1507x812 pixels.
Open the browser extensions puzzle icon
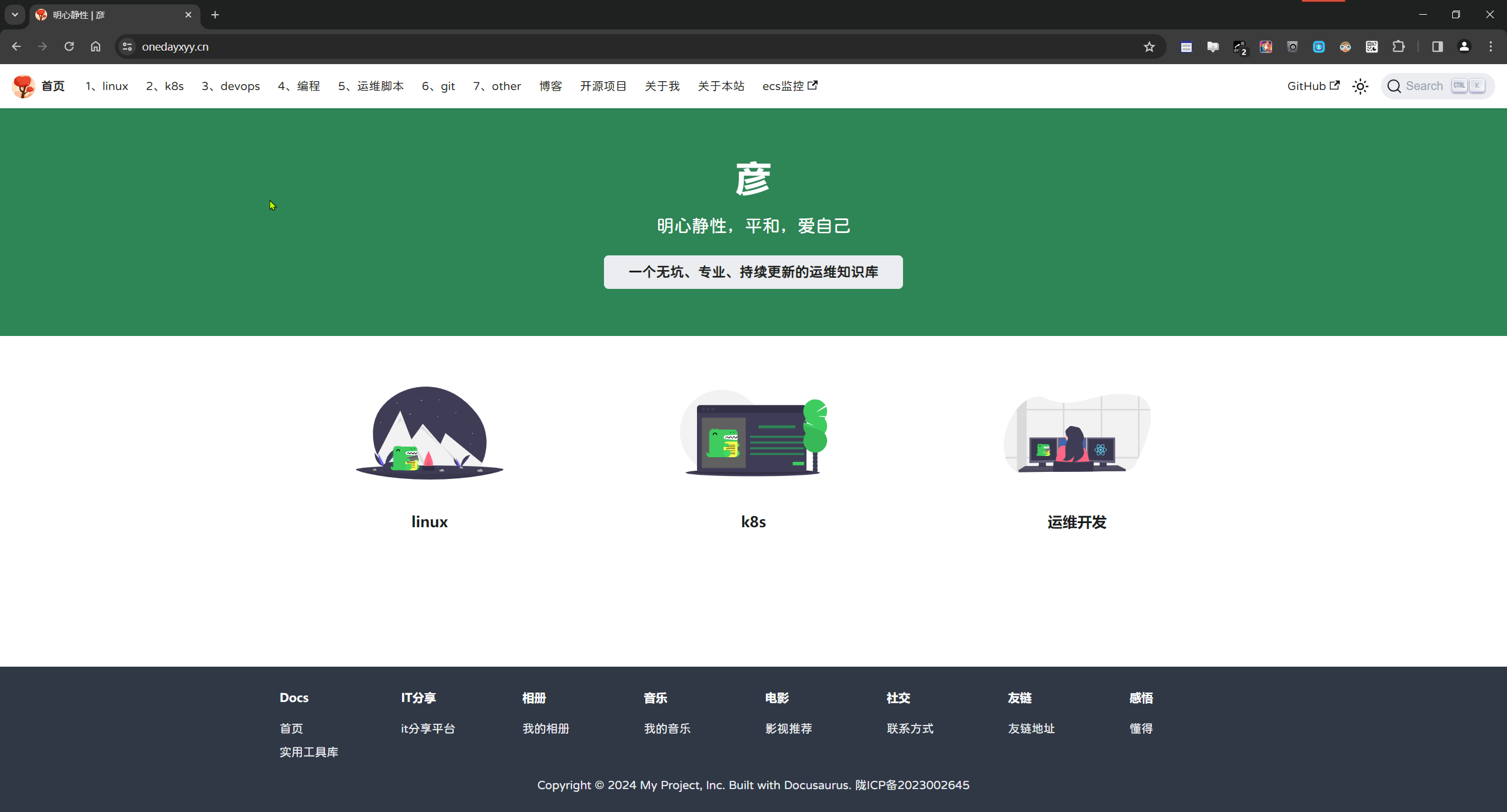[1398, 46]
